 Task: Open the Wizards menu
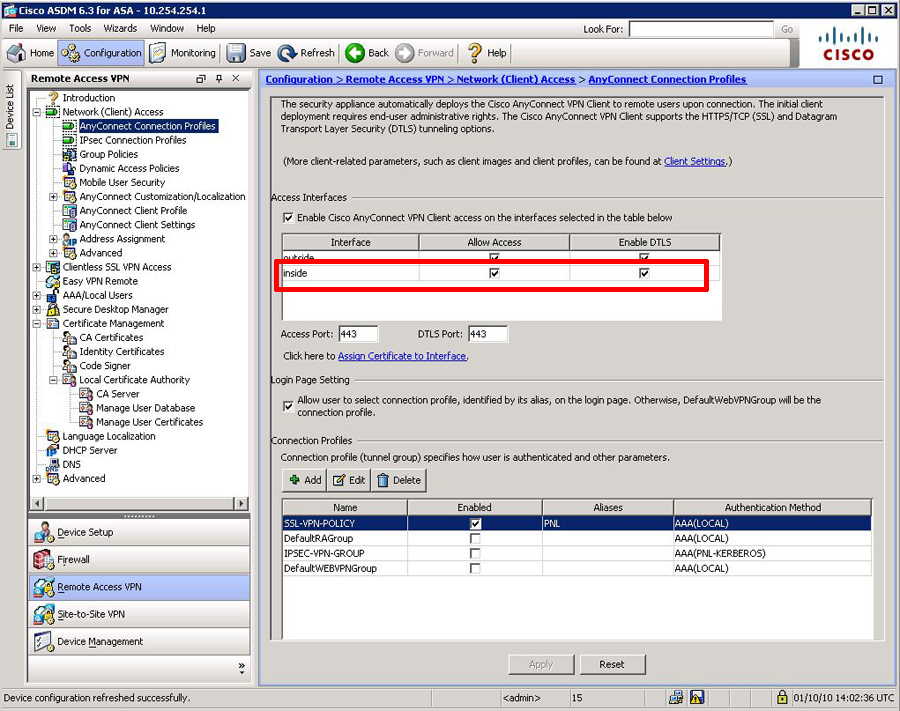click(x=120, y=28)
